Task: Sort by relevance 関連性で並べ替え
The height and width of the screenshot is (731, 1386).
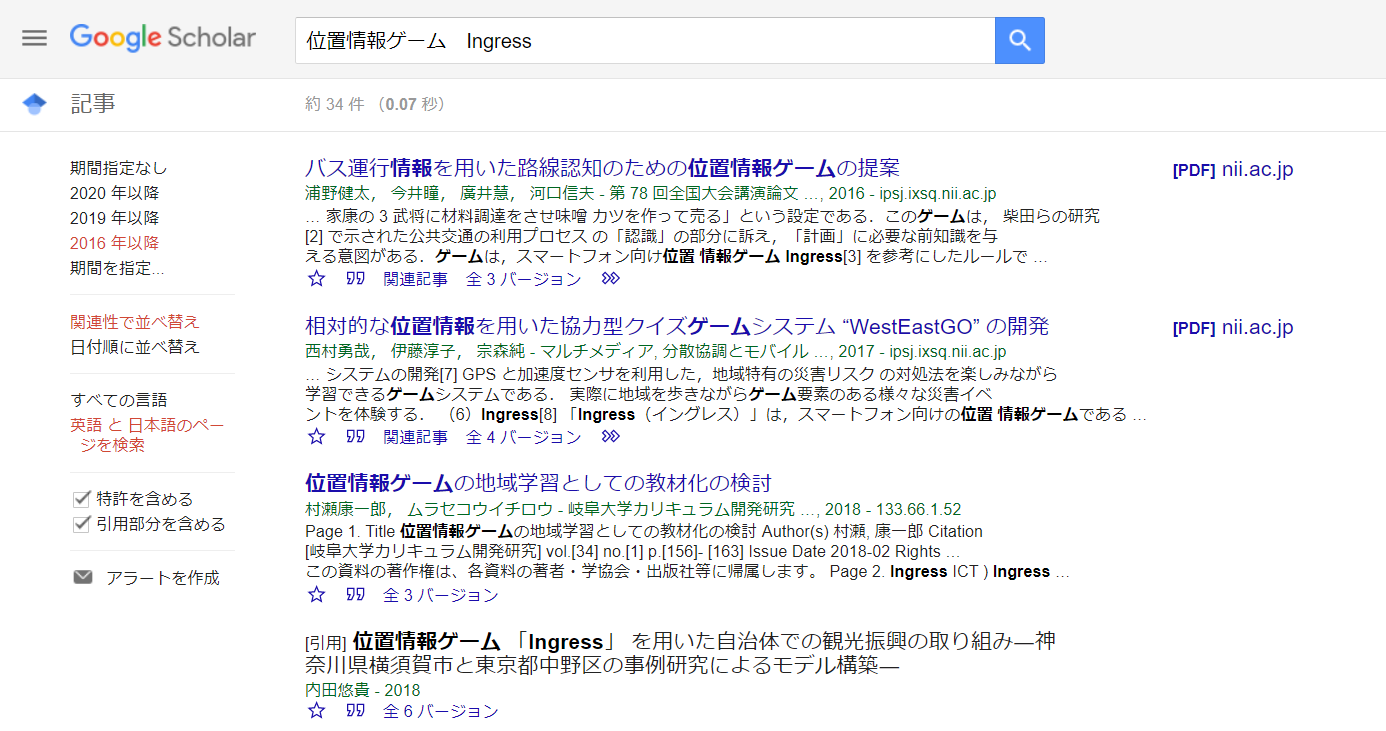Action: [135, 322]
